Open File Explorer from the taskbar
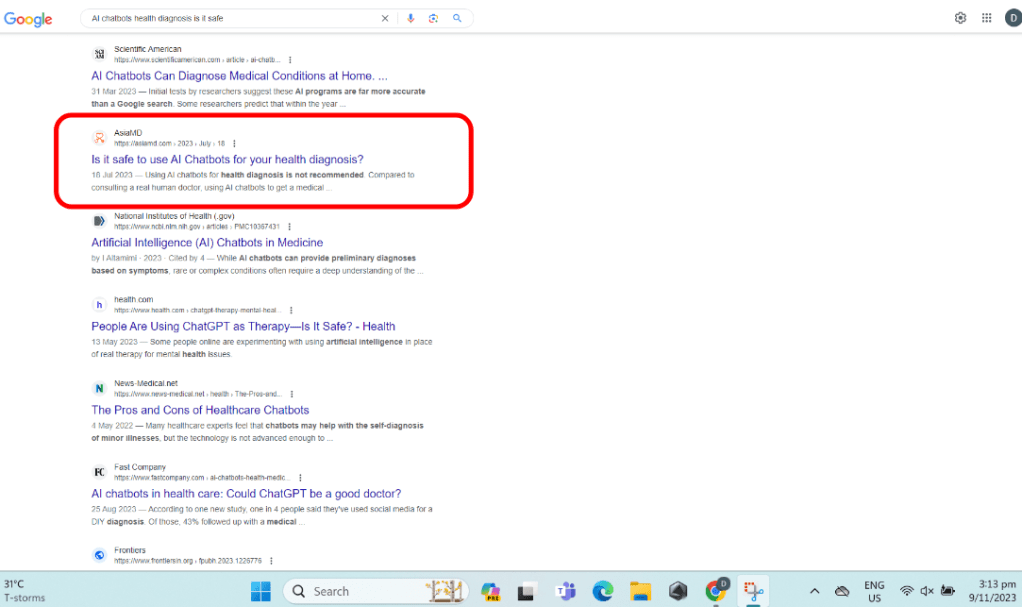The width and height of the screenshot is (1022, 607). pos(640,591)
